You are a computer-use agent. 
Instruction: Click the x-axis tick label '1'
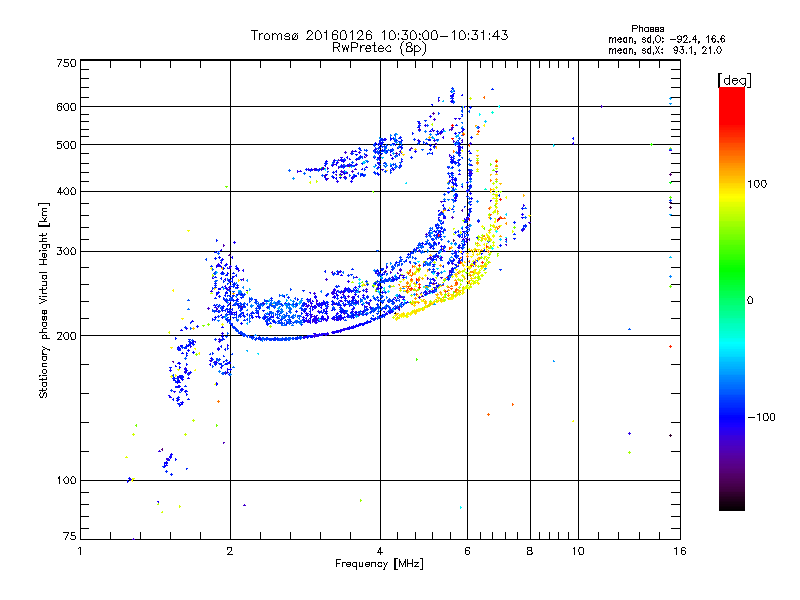[80, 551]
